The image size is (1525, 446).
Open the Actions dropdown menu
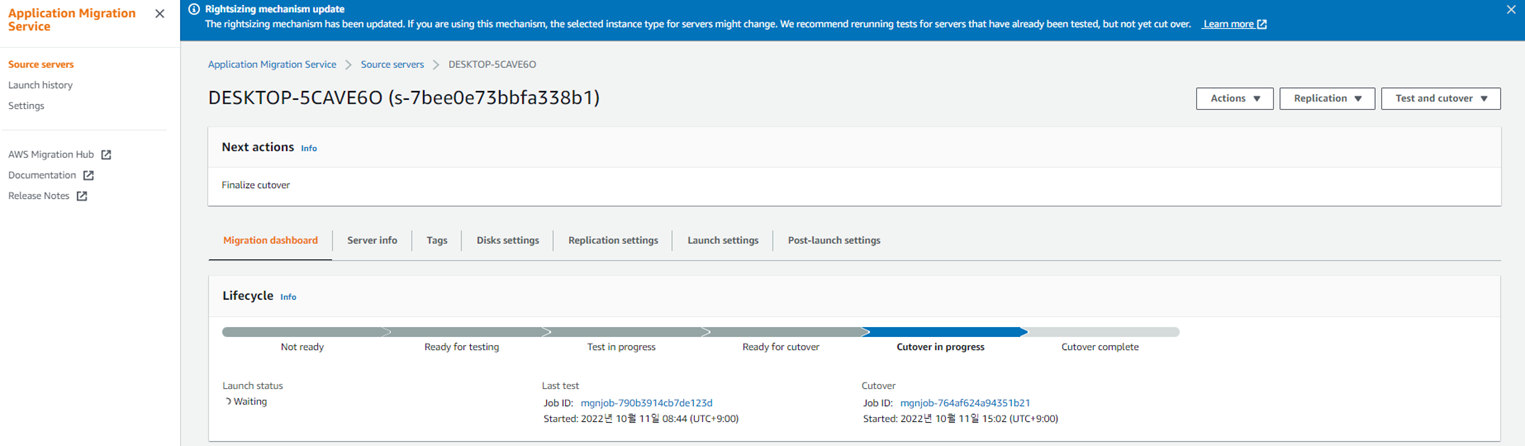[x=1235, y=98]
